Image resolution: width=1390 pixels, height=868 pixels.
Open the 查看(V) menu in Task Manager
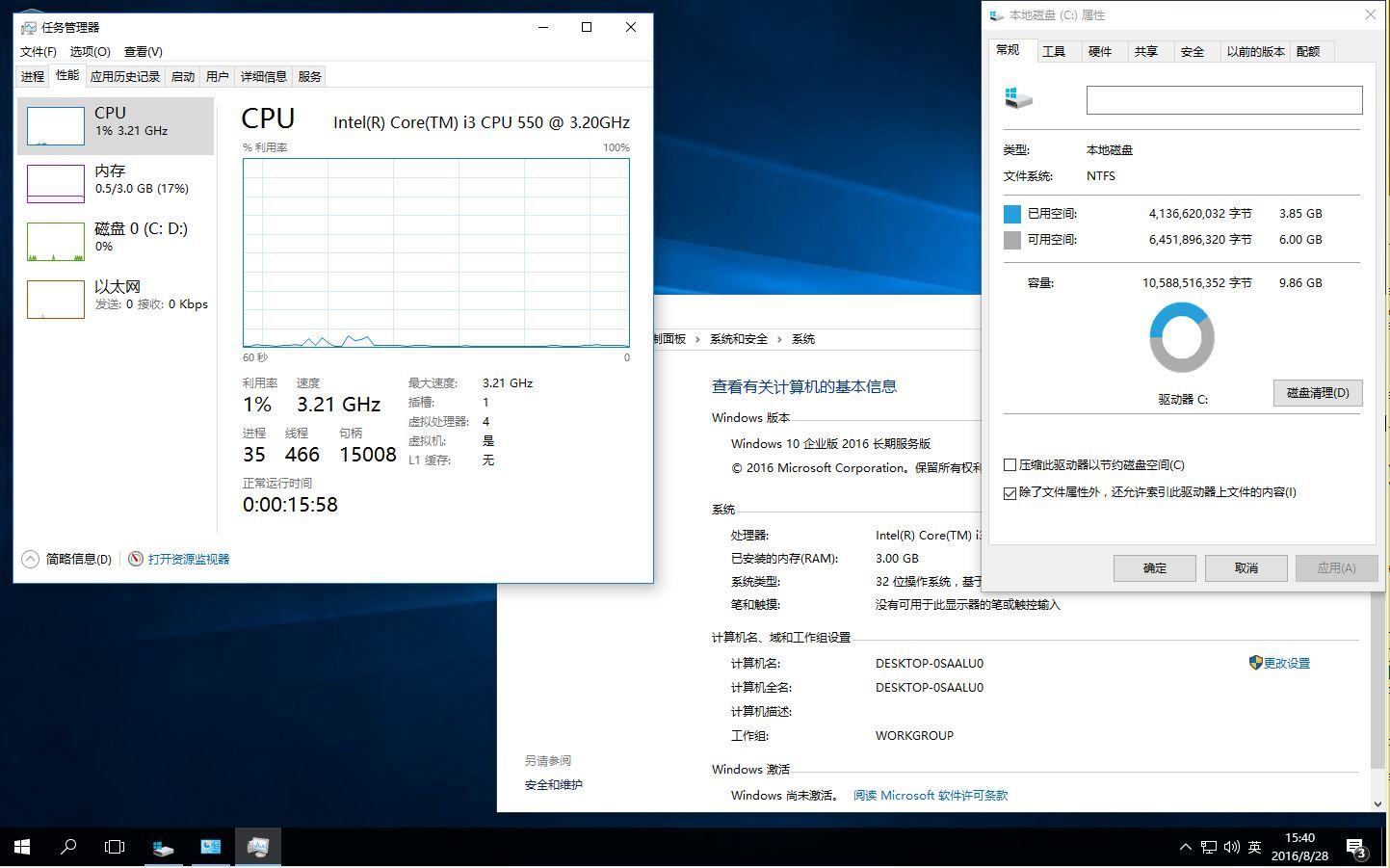tap(144, 52)
